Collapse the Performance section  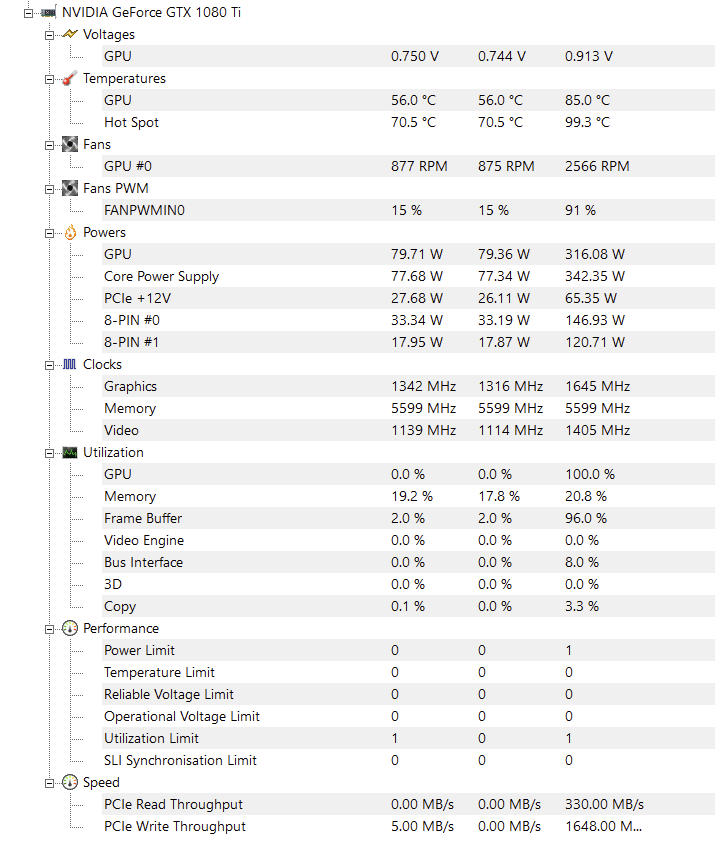(50, 629)
